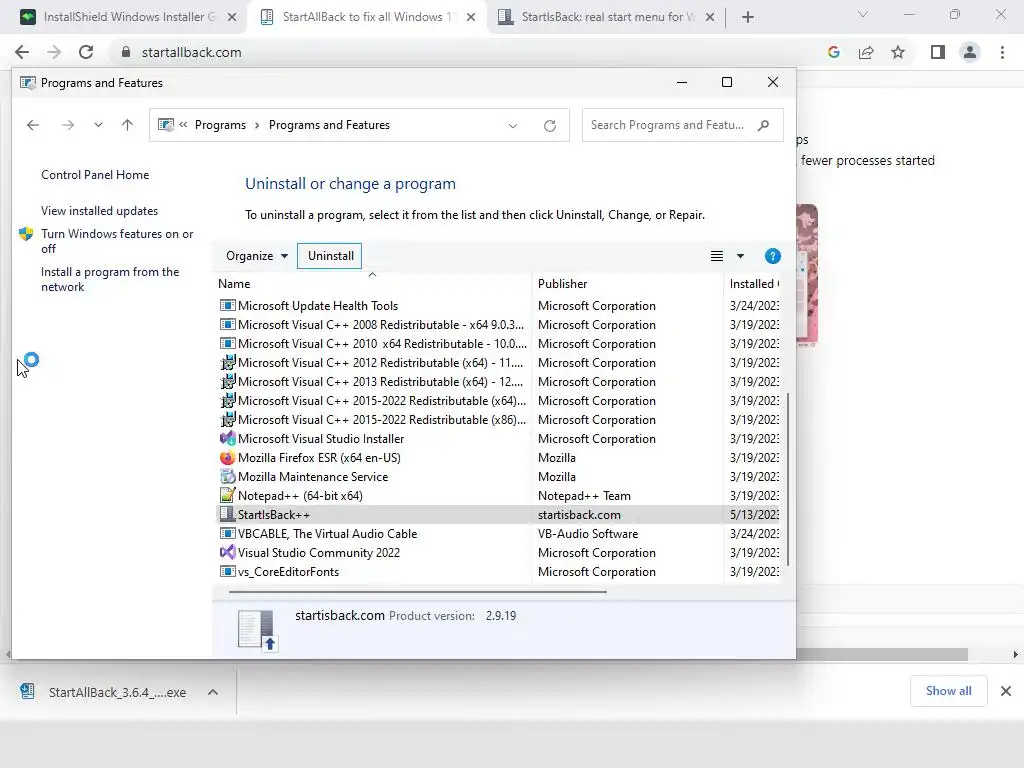Select the Programs breadcrumb
1024x768 pixels.
(x=220, y=125)
